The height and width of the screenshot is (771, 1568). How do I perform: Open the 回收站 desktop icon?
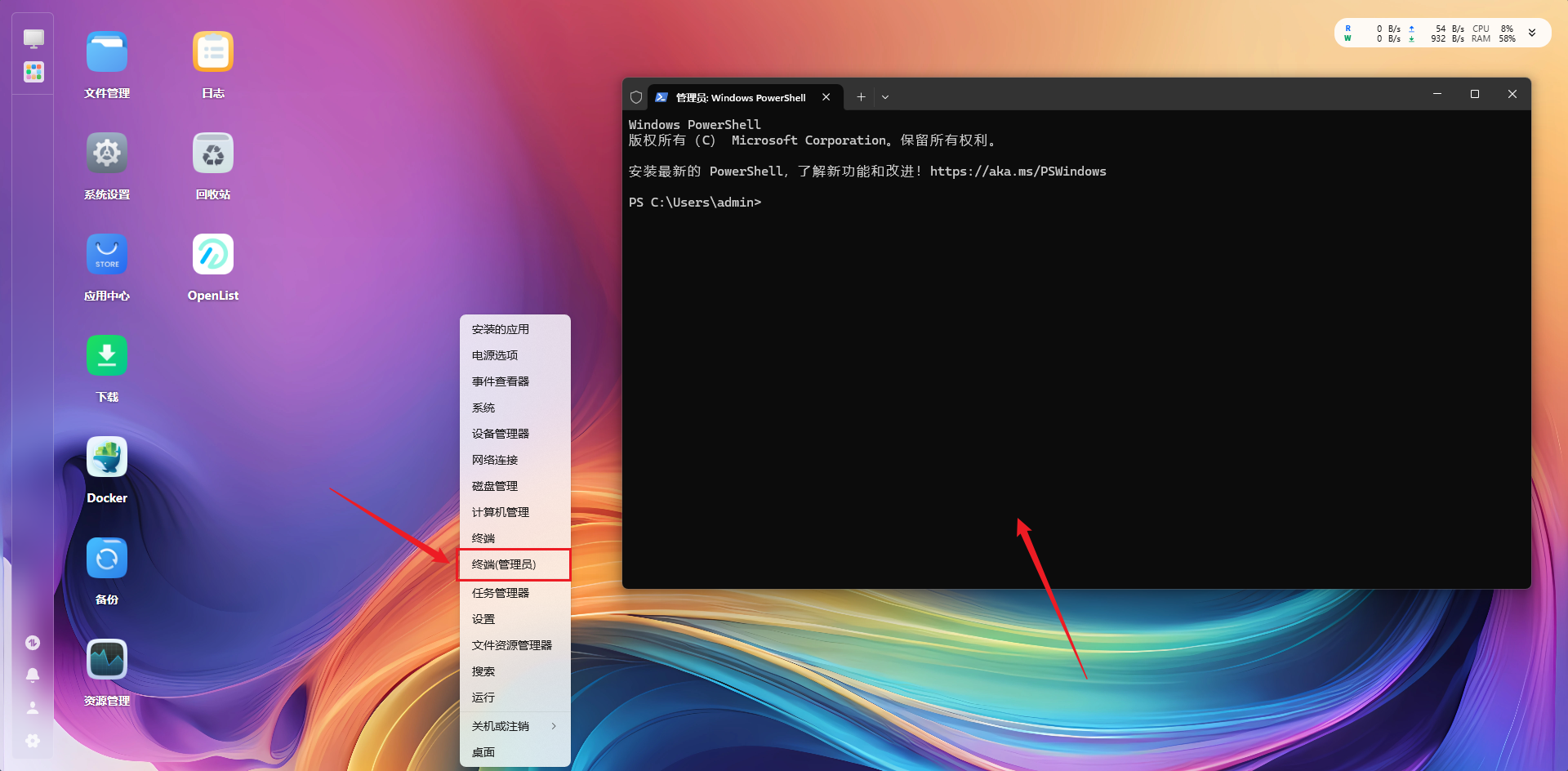(x=213, y=154)
